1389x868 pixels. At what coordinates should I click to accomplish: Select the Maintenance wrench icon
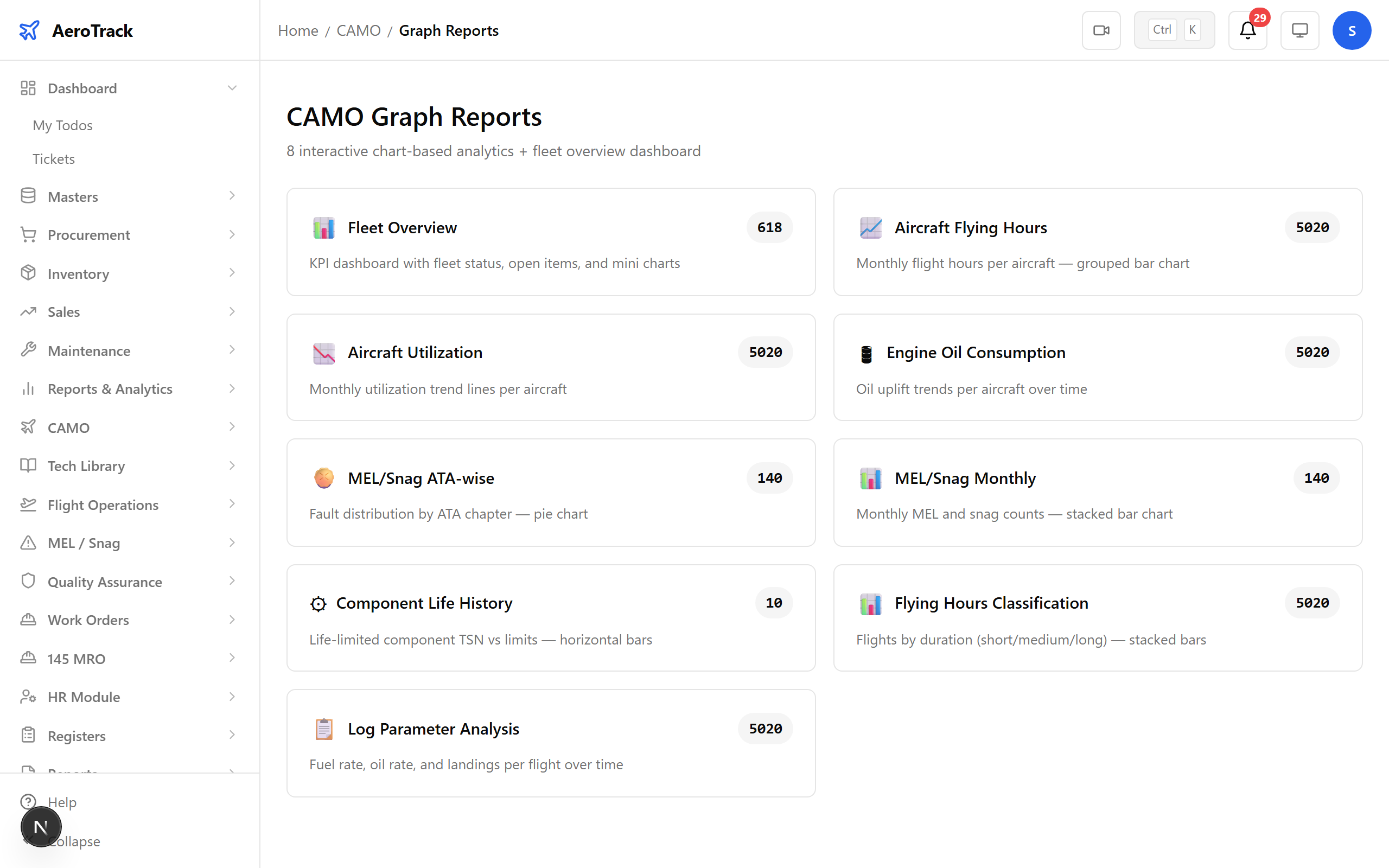(x=28, y=350)
